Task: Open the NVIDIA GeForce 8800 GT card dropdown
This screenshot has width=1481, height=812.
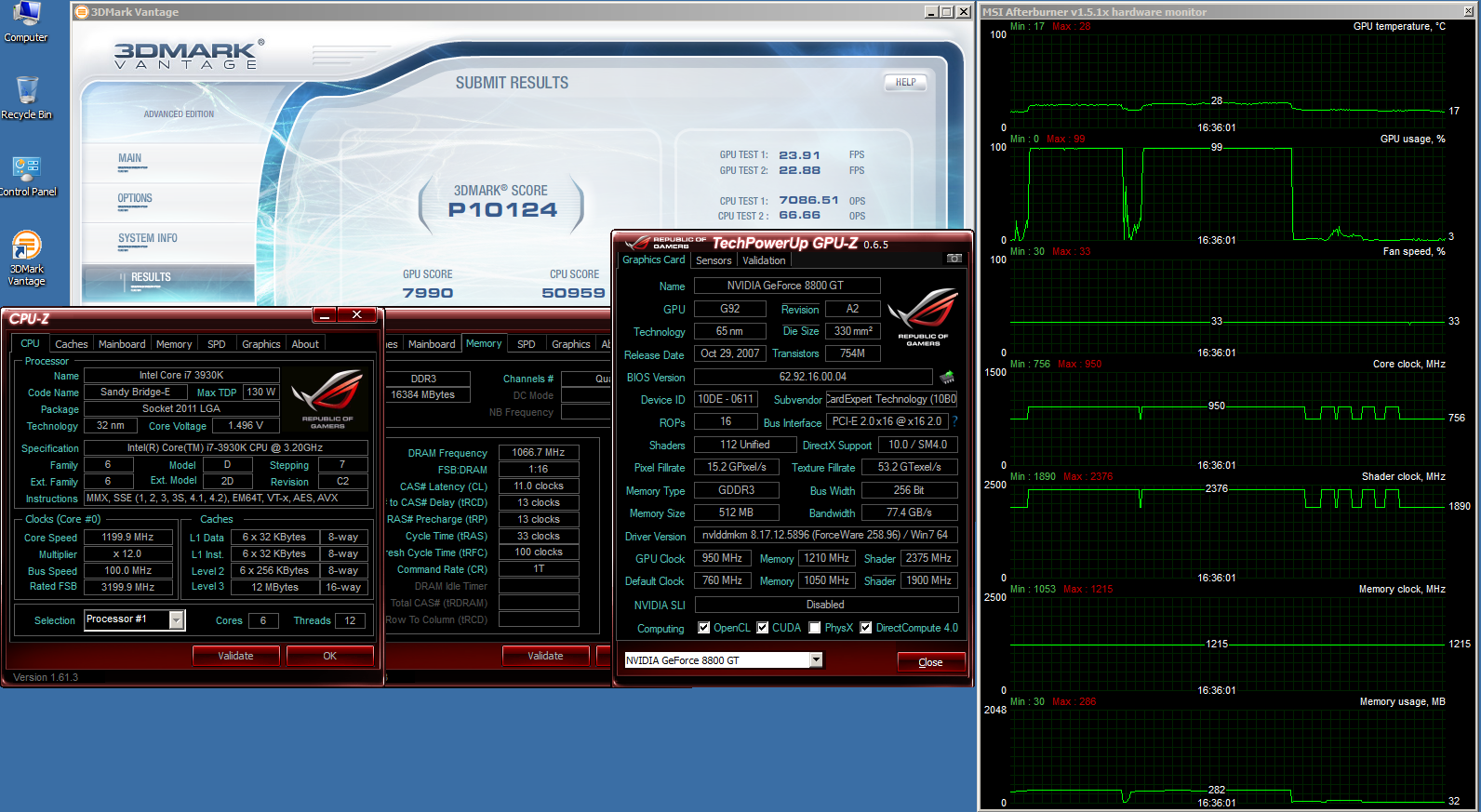Action: pyautogui.click(x=816, y=660)
